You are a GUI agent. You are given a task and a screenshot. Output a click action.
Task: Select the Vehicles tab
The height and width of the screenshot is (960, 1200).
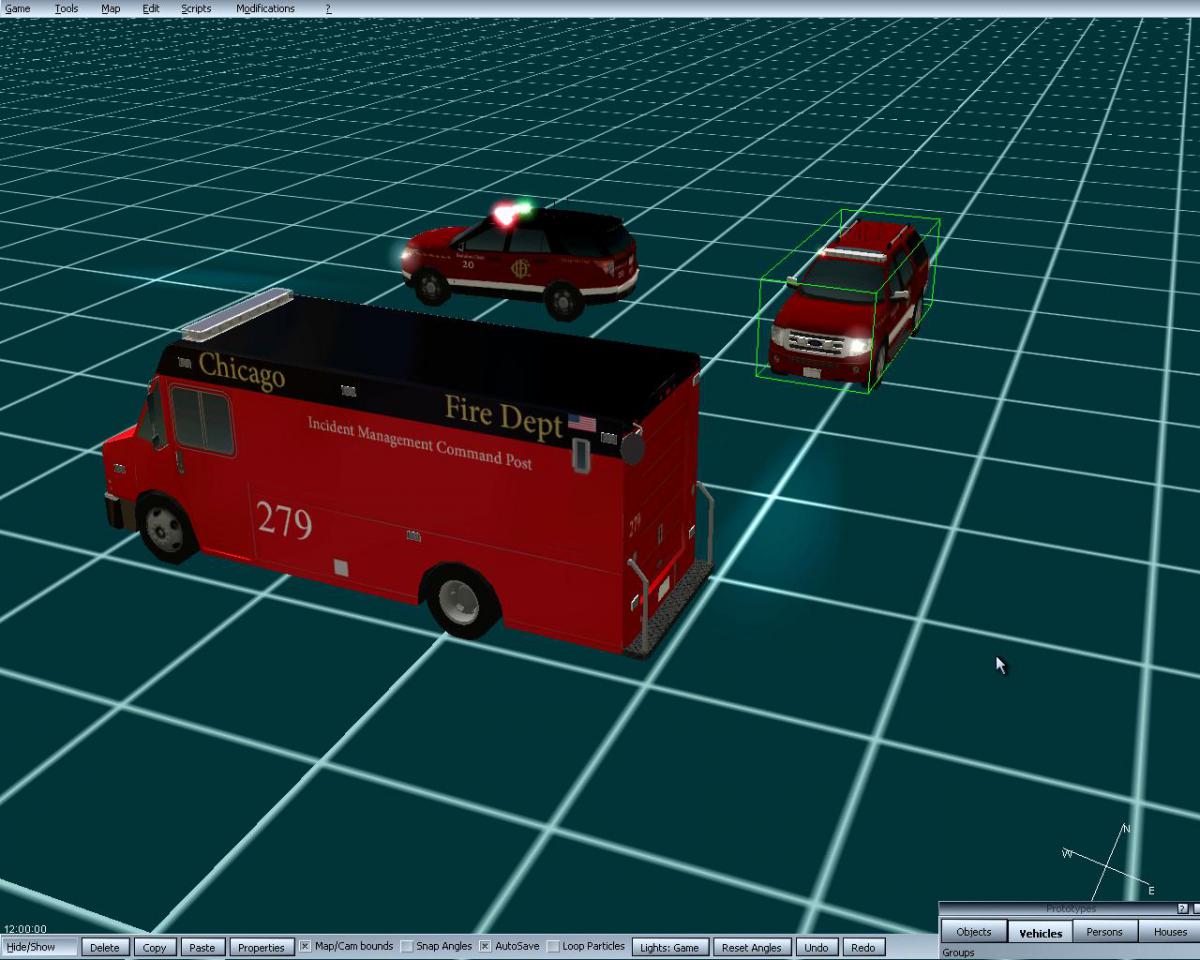(1040, 932)
